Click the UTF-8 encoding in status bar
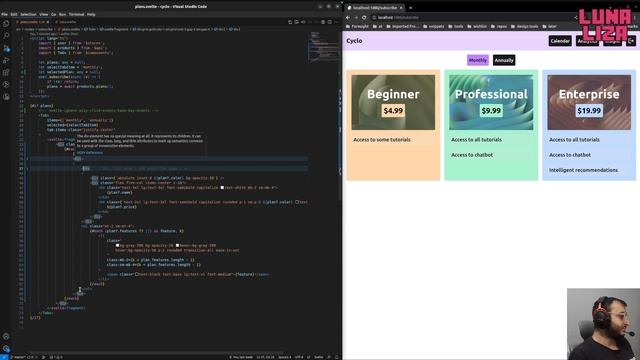 click(299, 357)
